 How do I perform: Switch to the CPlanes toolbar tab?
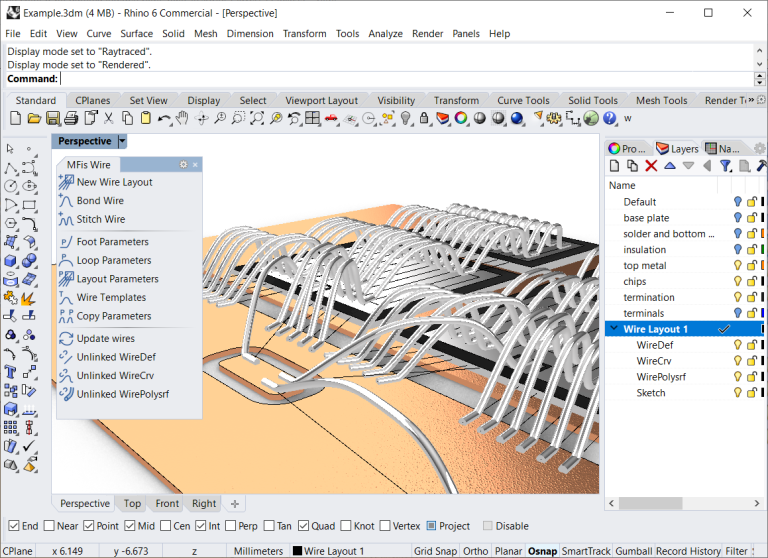click(93, 100)
